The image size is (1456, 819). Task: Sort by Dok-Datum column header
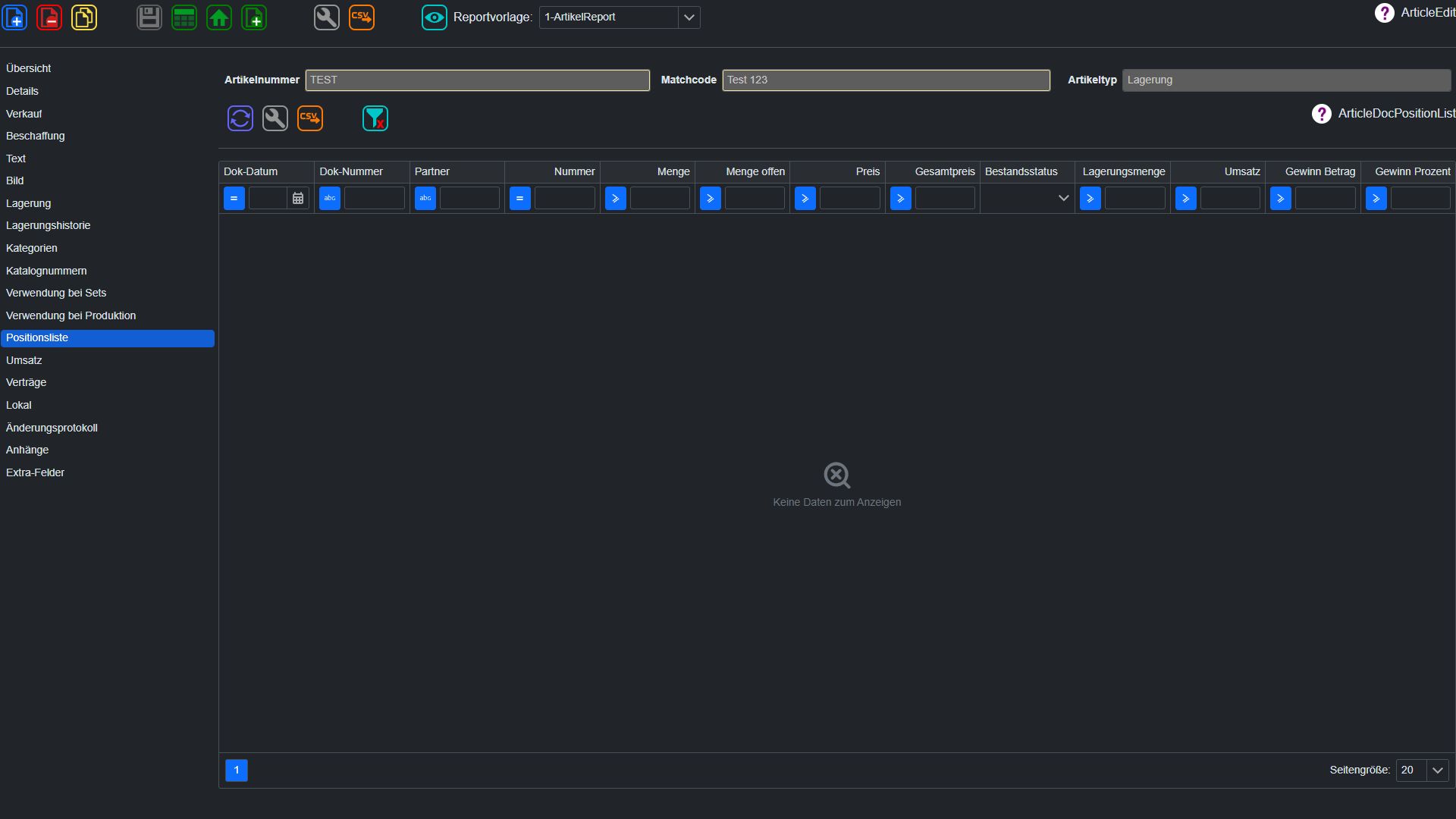(266, 171)
